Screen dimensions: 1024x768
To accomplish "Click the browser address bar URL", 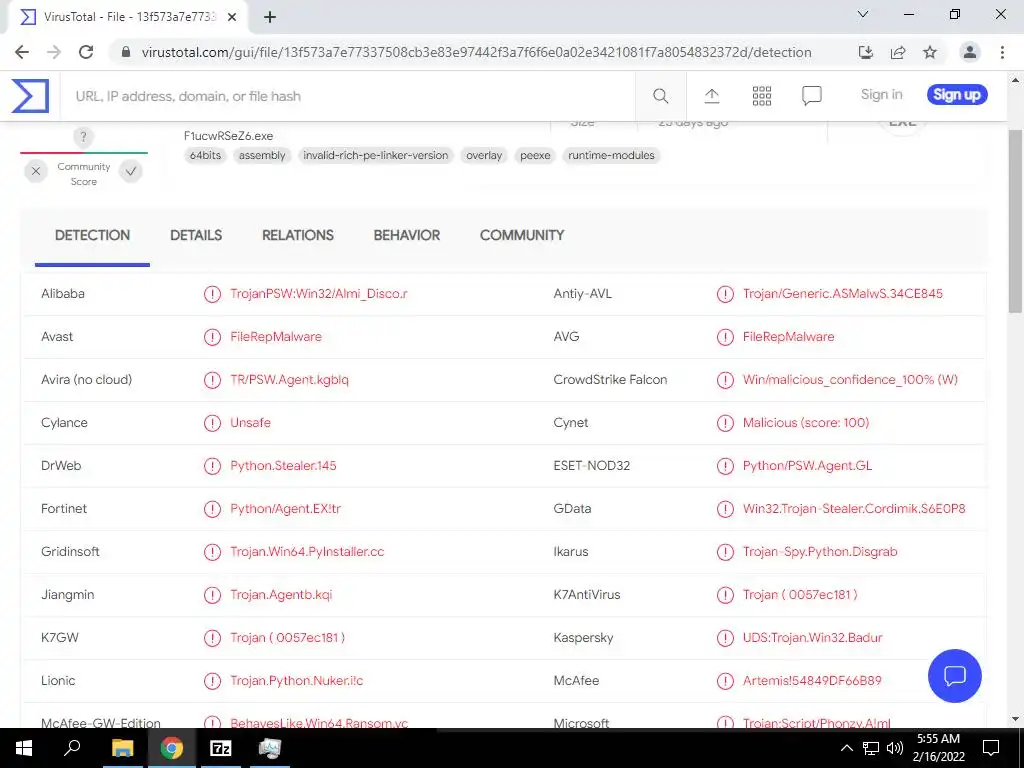I will pyautogui.click(x=476, y=52).
